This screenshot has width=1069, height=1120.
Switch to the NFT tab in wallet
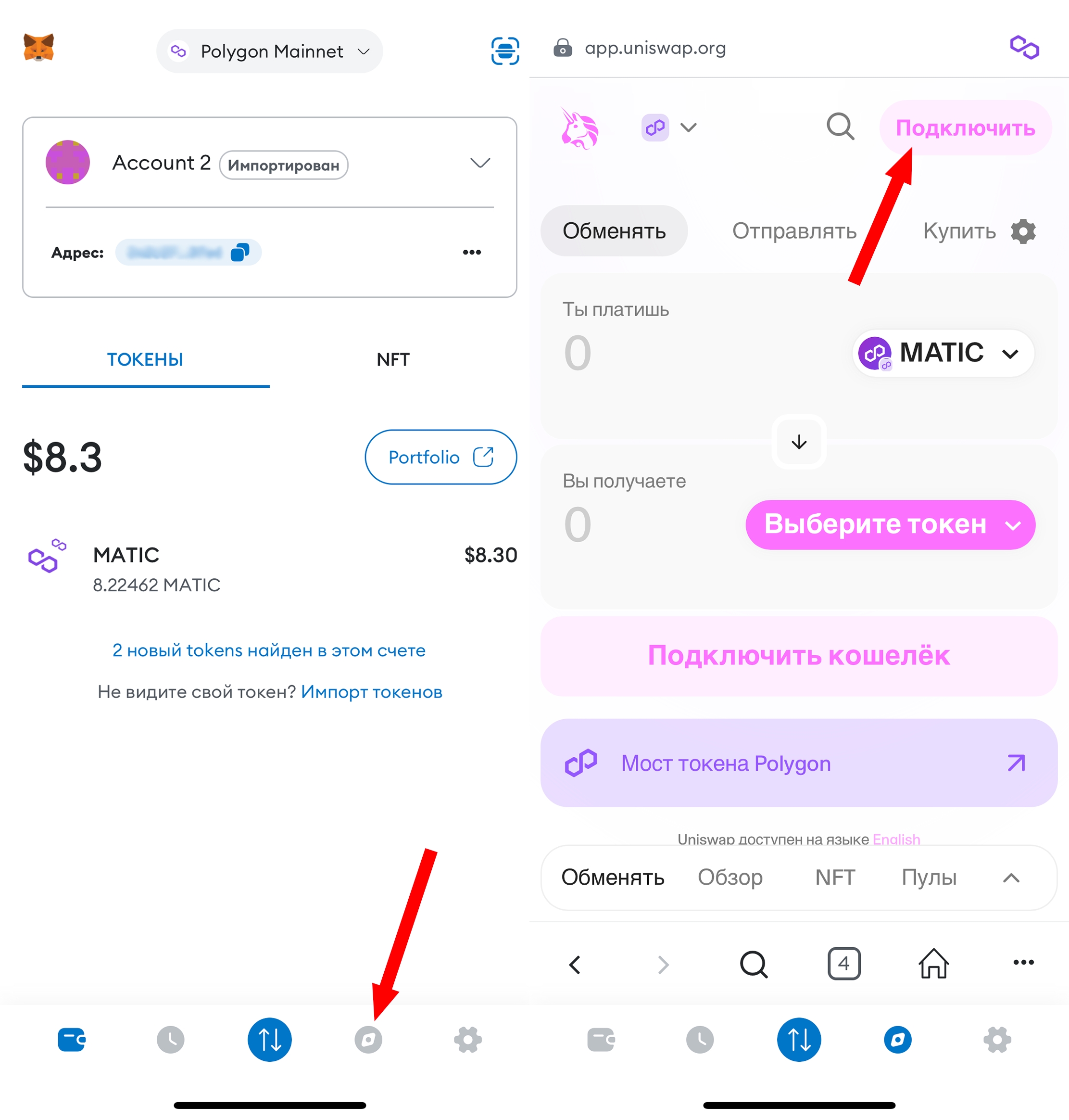[393, 360]
